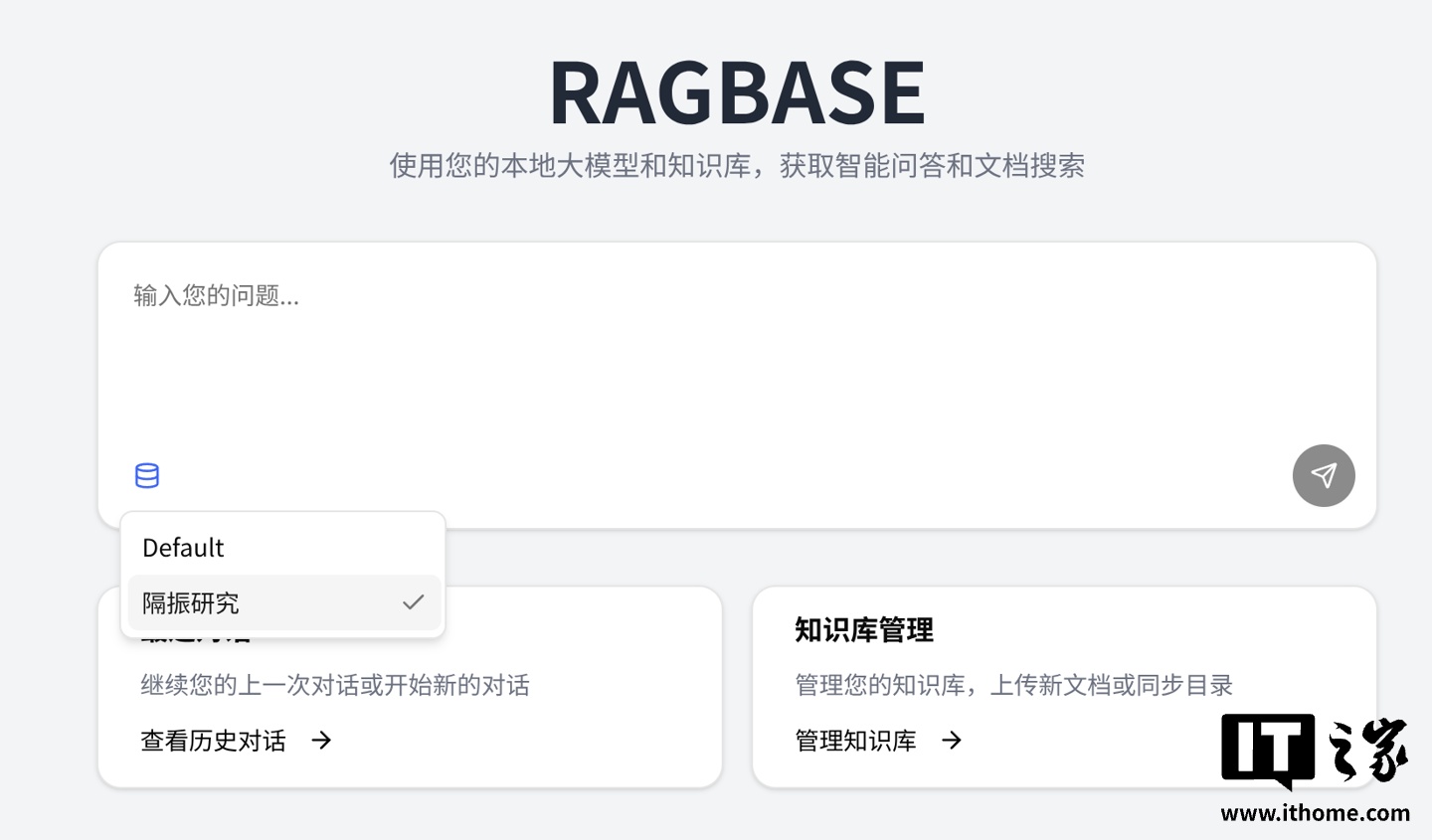Click the checkmark next to 隔振研究
Image resolution: width=1432 pixels, height=840 pixels.
tap(414, 601)
